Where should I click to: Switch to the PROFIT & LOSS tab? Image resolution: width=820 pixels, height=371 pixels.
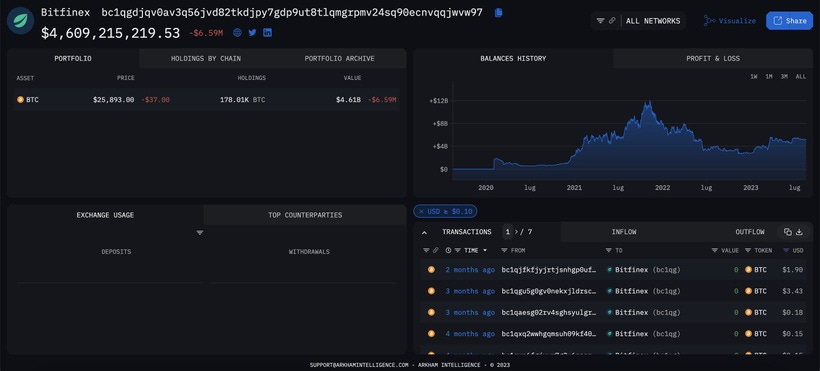713,59
